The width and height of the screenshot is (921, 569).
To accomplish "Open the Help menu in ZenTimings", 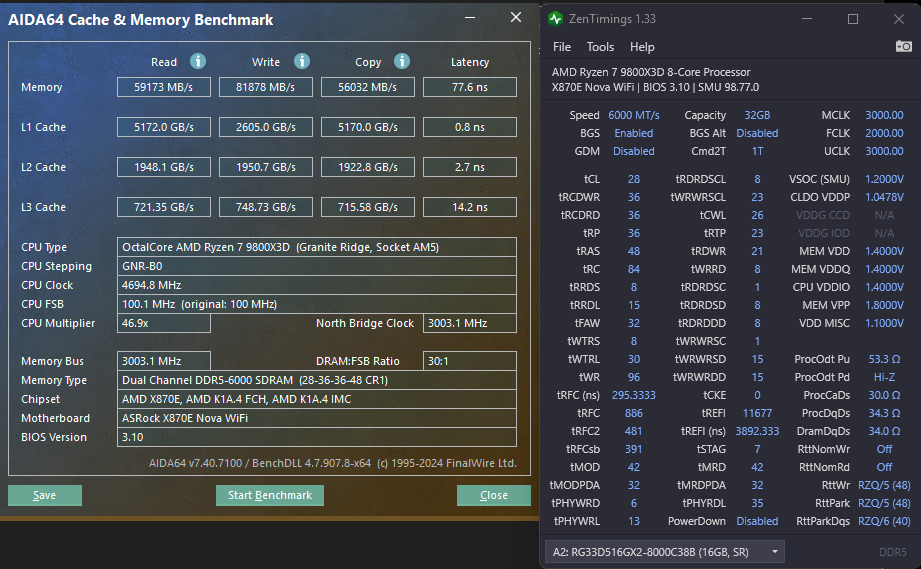I will tap(642, 47).
